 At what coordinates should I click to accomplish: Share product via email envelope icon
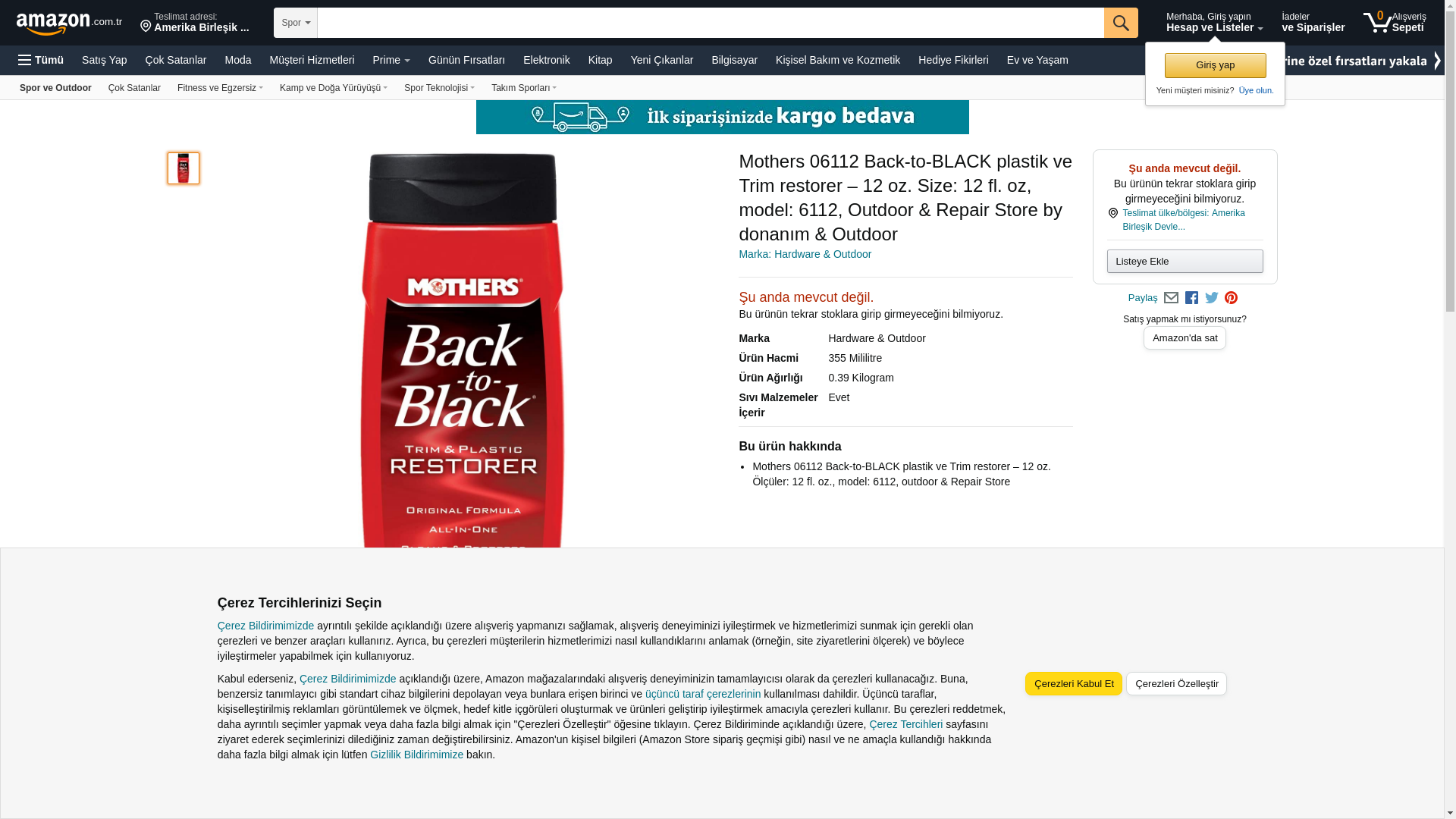1171,298
